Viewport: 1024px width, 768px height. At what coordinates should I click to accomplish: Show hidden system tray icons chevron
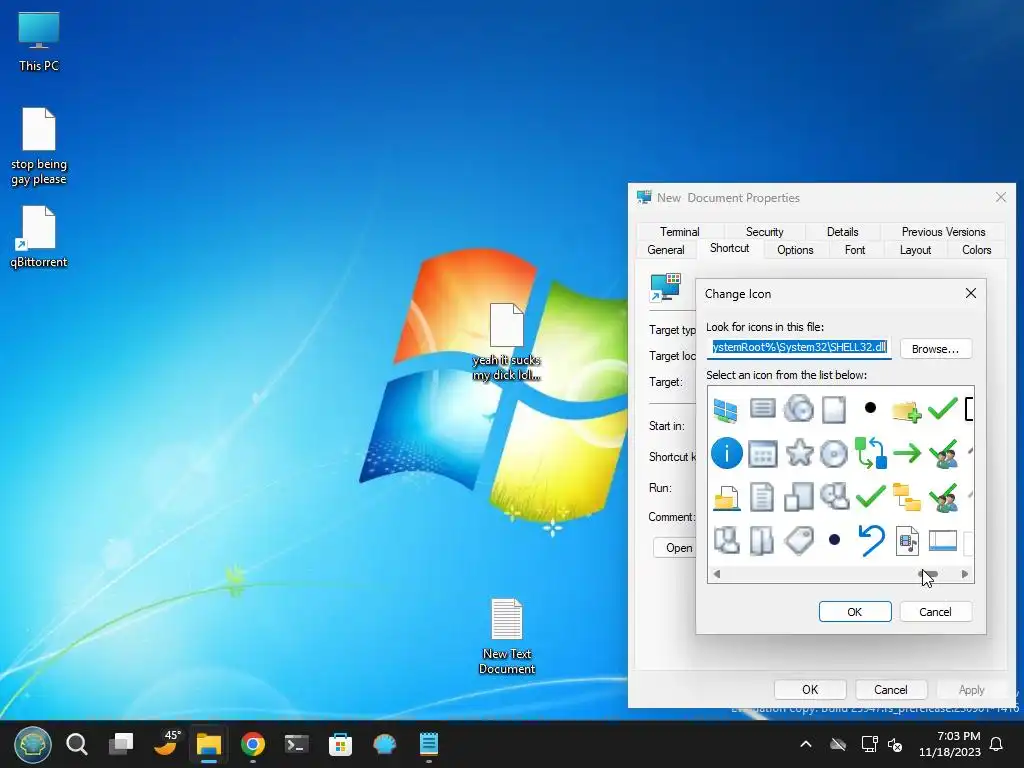(x=806, y=744)
